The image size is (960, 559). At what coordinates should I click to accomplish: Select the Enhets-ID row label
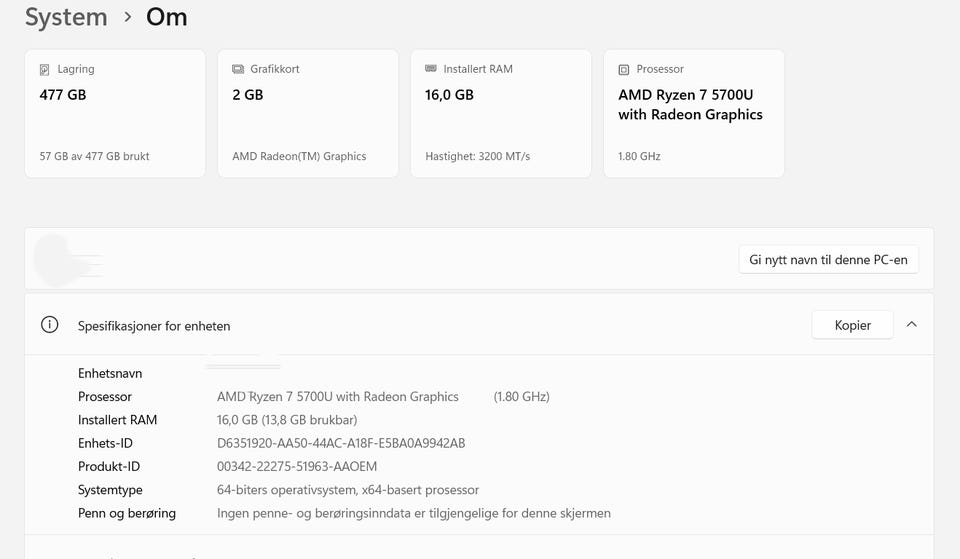pyautogui.click(x=105, y=443)
